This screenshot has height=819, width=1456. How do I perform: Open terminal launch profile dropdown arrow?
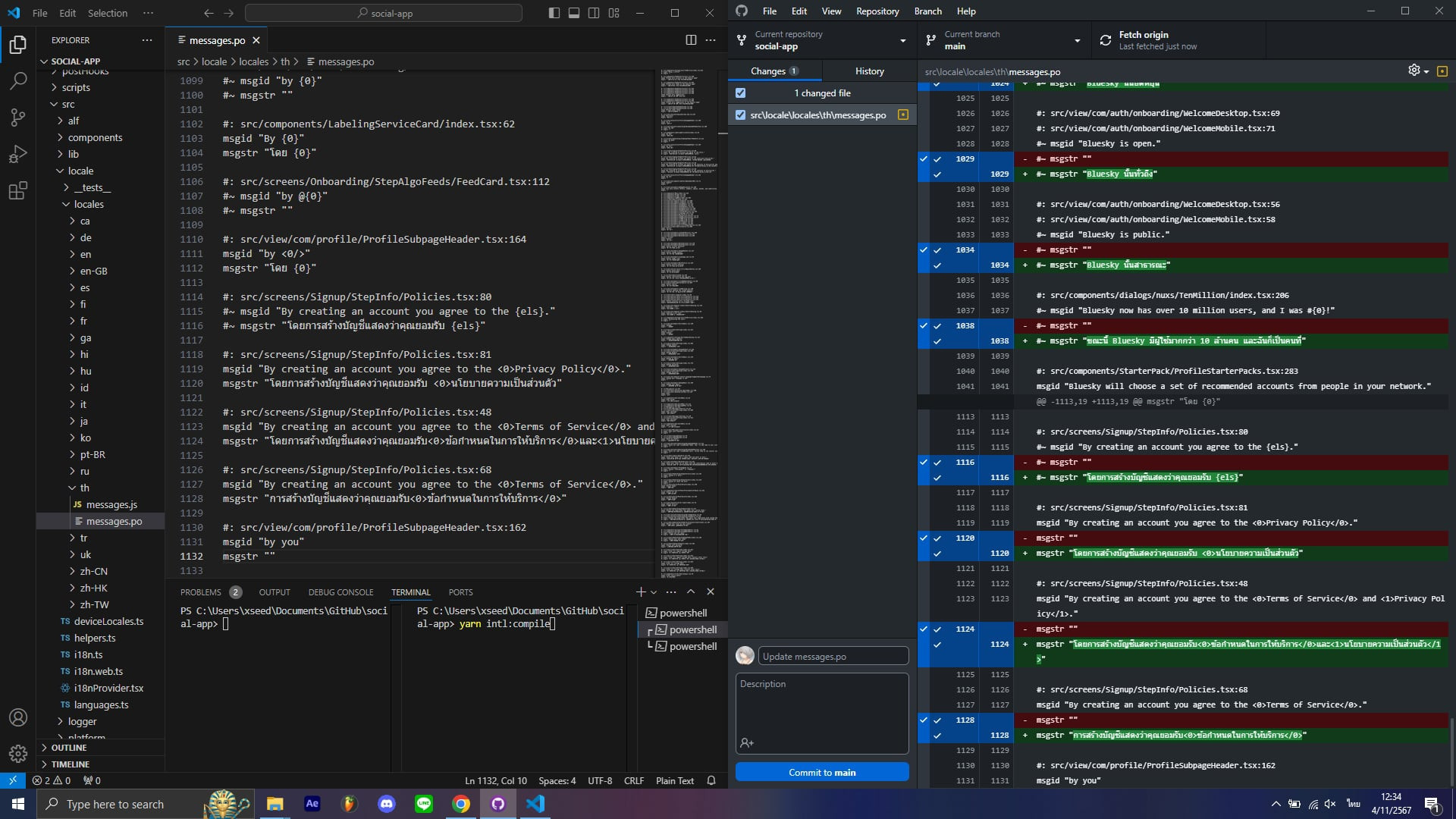(x=654, y=592)
